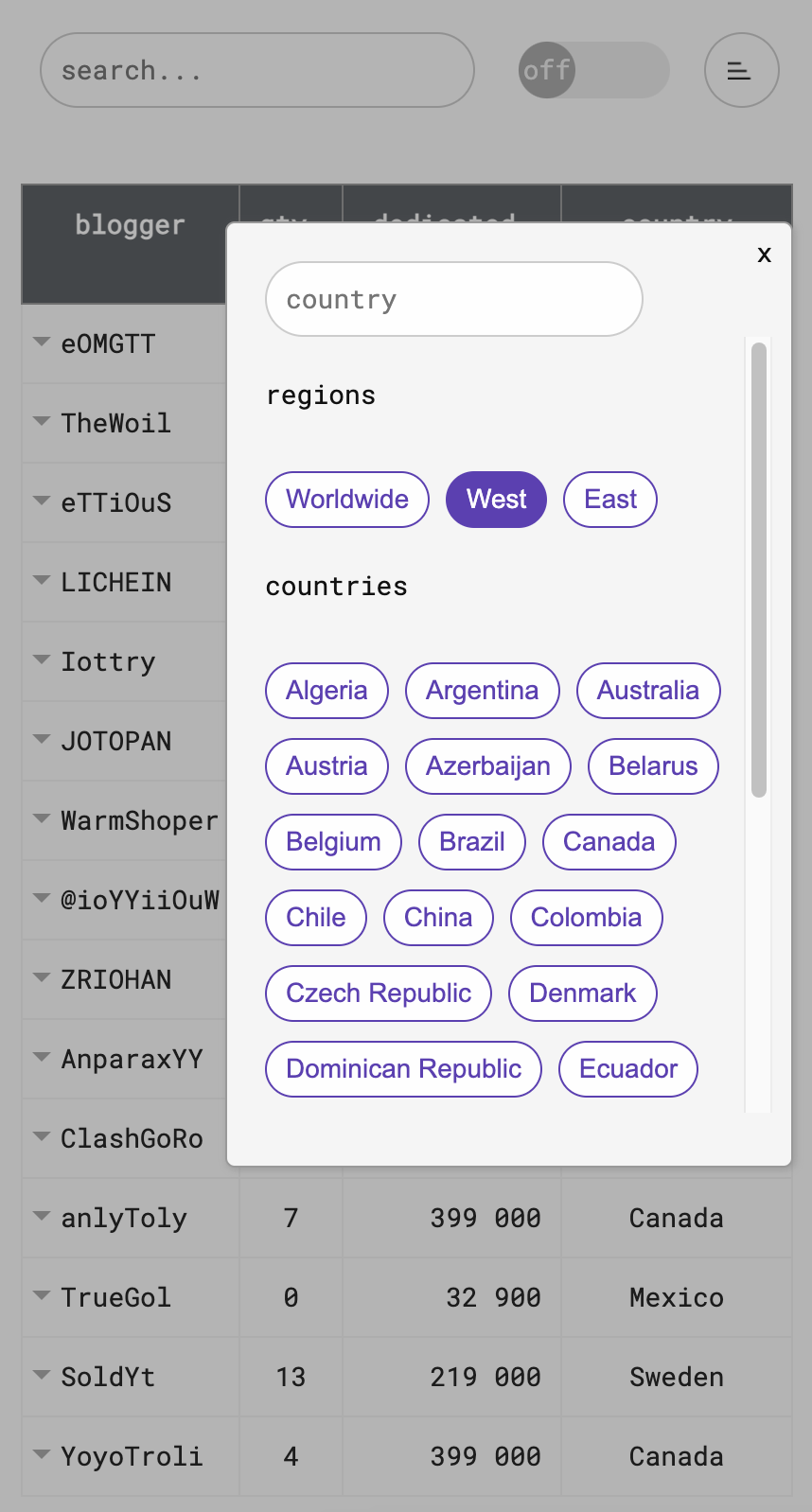812x1512 pixels.
Task: Select the East region chip
Action: [x=609, y=500]
